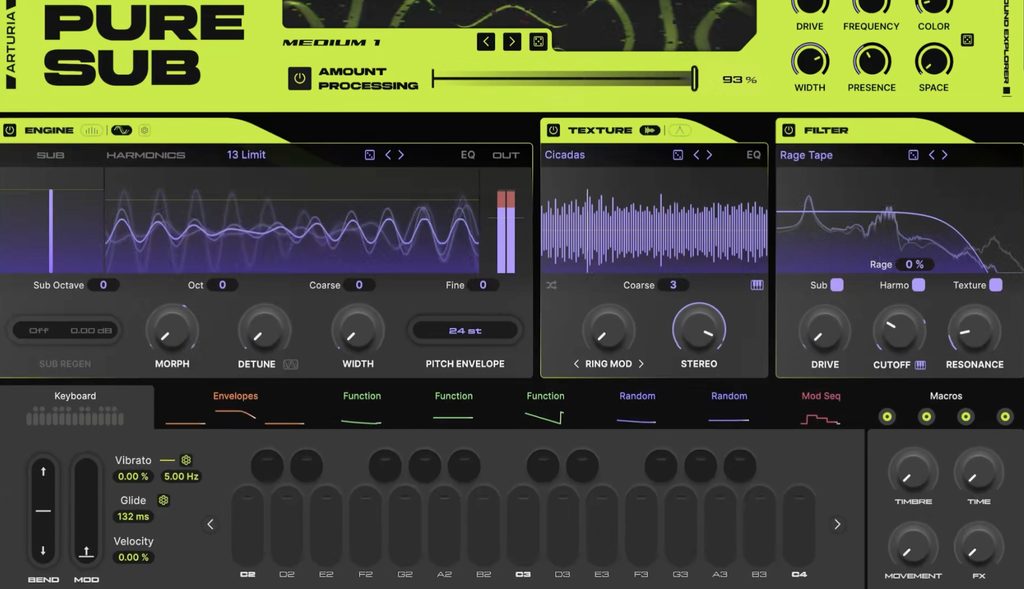Select the texture sample playback mode icon
The height and width of the screenshot is (589, 1024).
[x=650, y=130]
